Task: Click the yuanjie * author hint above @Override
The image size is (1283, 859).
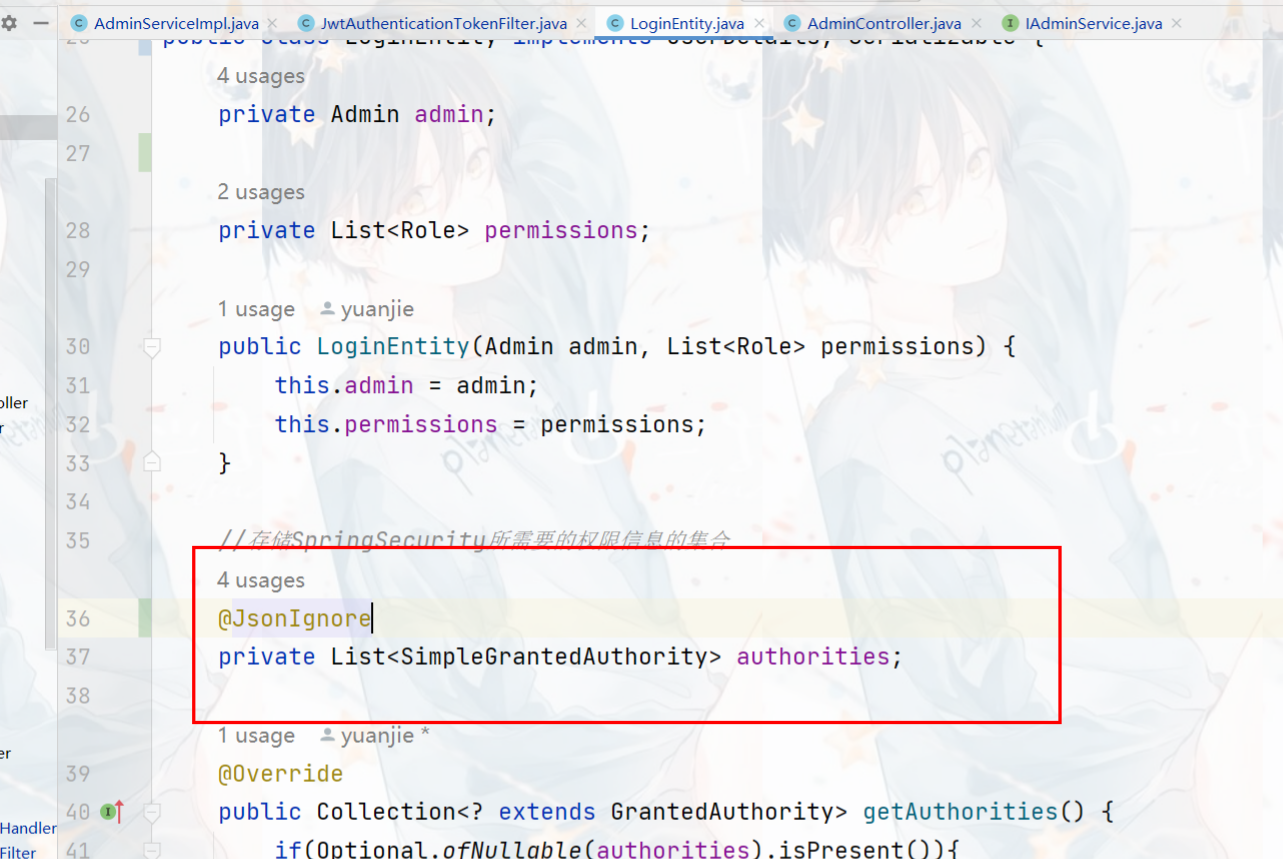Action: 375,736
